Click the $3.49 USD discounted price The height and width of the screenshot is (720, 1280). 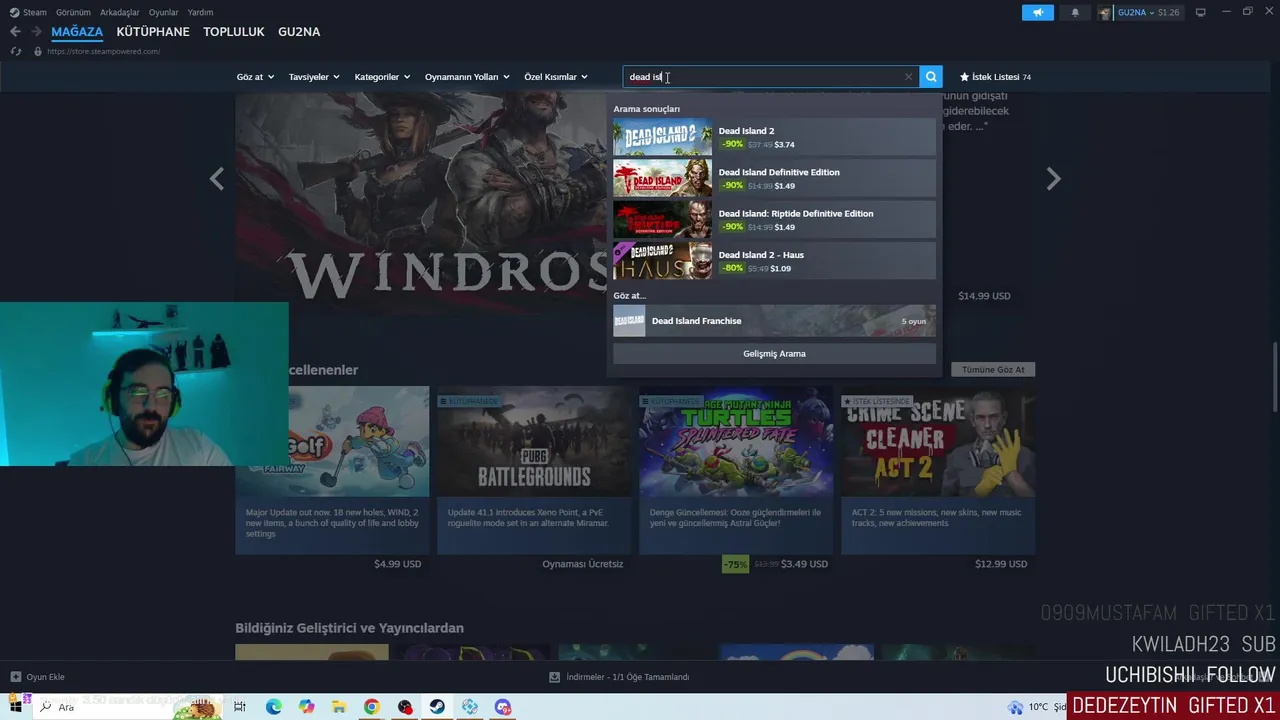pyautogui.click(x=804, y=564)
